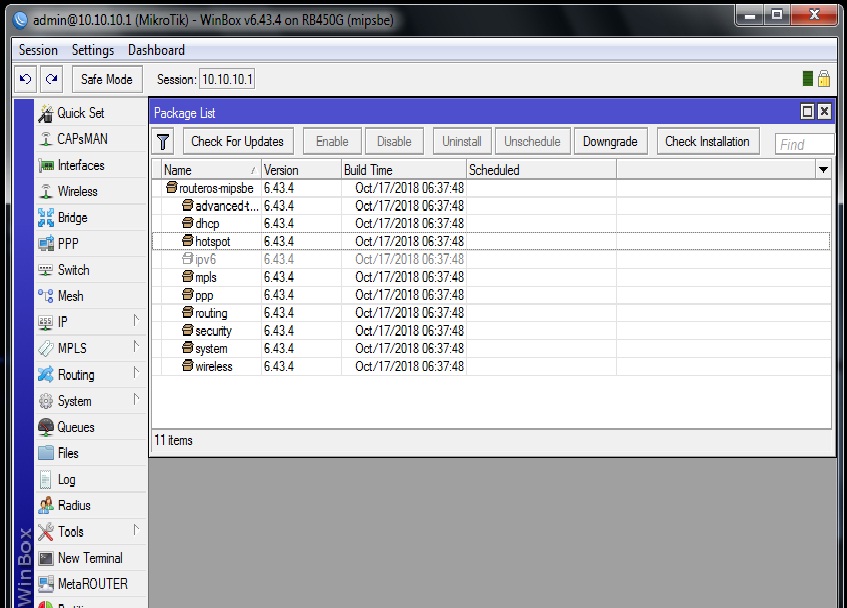
Task: Open the Settings menu
Action: tap(93, 50)
